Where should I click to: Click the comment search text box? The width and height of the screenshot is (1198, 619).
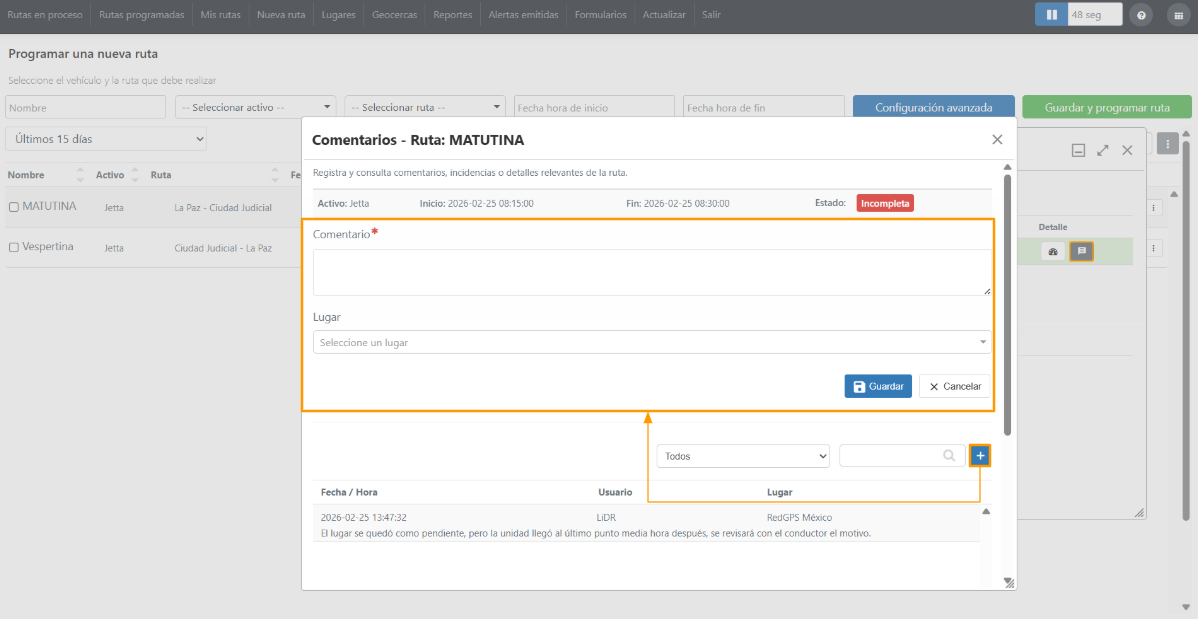pos(900,455)
